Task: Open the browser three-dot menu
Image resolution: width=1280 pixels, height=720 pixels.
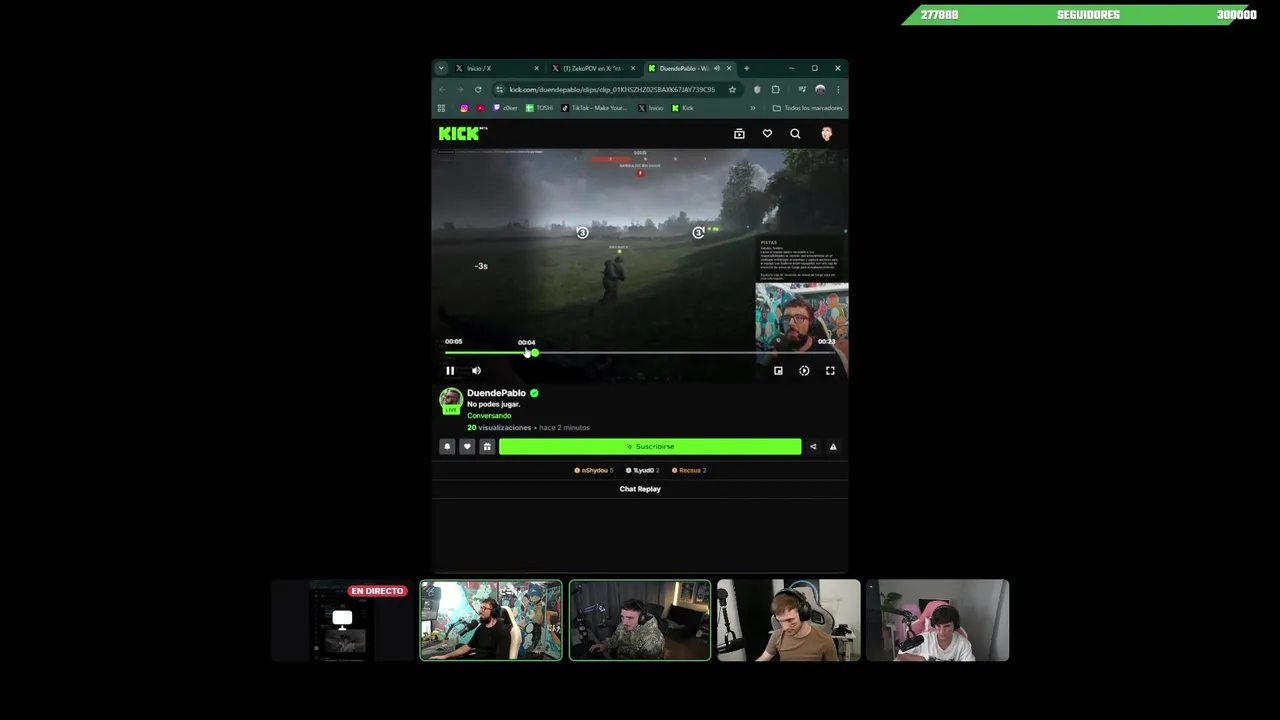Action: coord(838,89)
